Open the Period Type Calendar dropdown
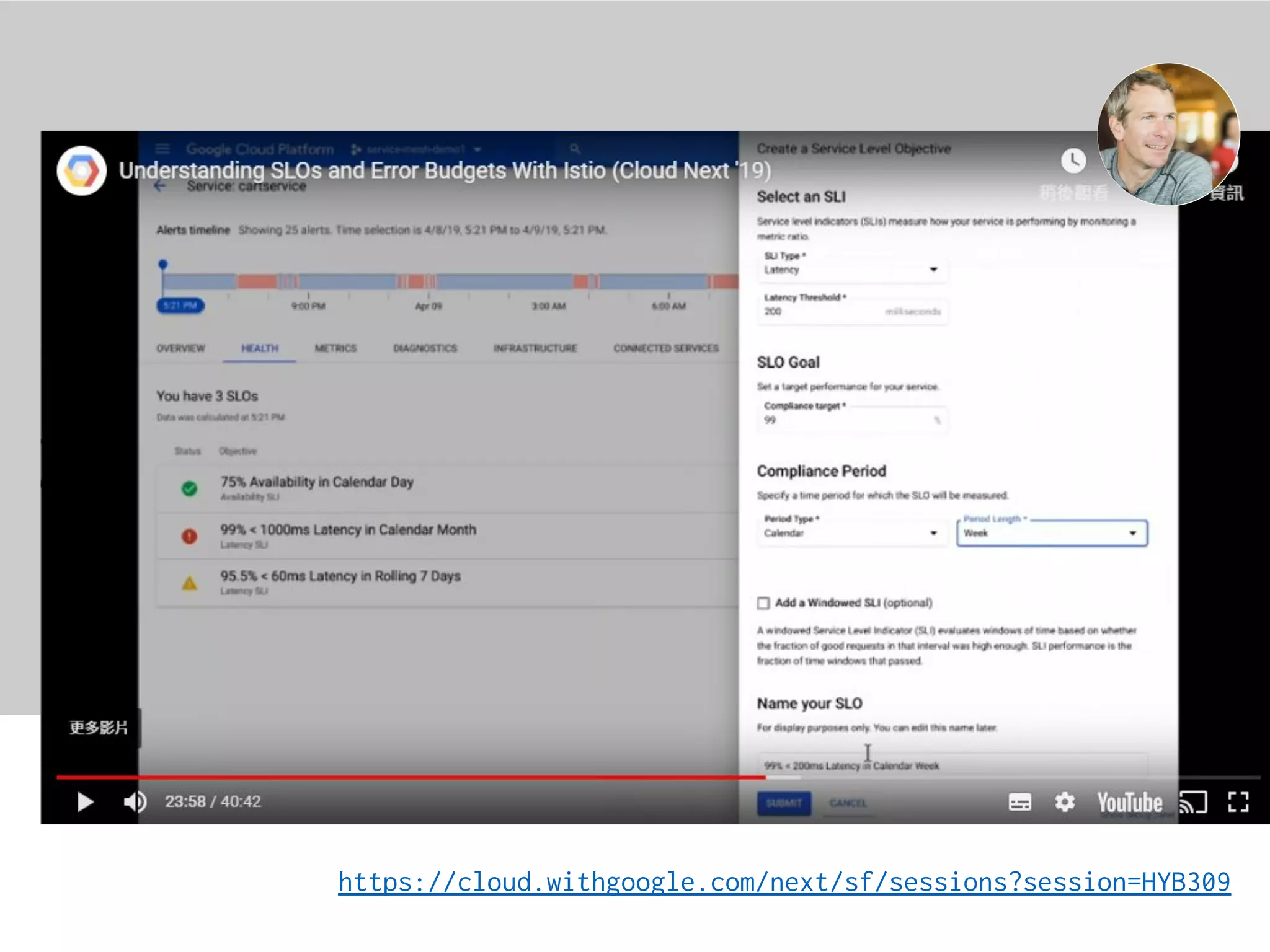 (x=851, y=533)
